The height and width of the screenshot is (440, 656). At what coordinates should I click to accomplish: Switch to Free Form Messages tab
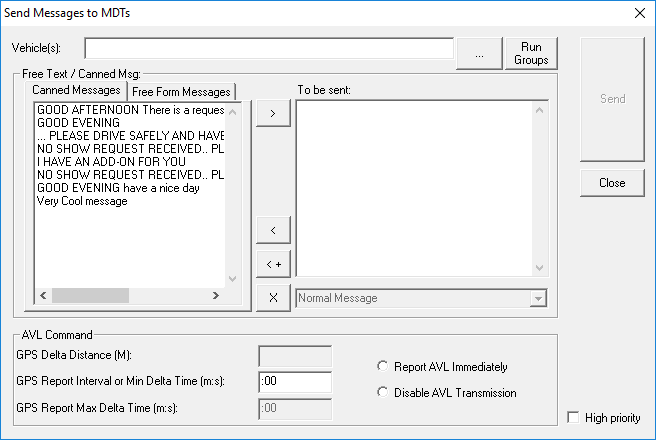181,92
